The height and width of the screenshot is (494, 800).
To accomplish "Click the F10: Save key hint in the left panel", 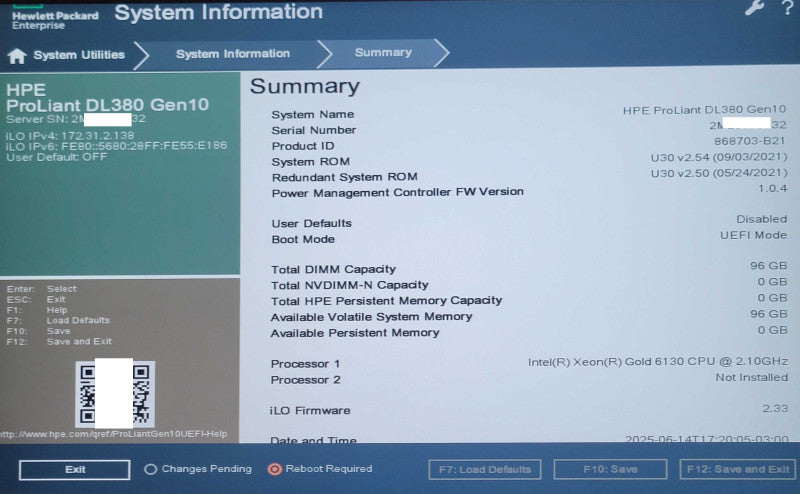I will coord(38,331).
